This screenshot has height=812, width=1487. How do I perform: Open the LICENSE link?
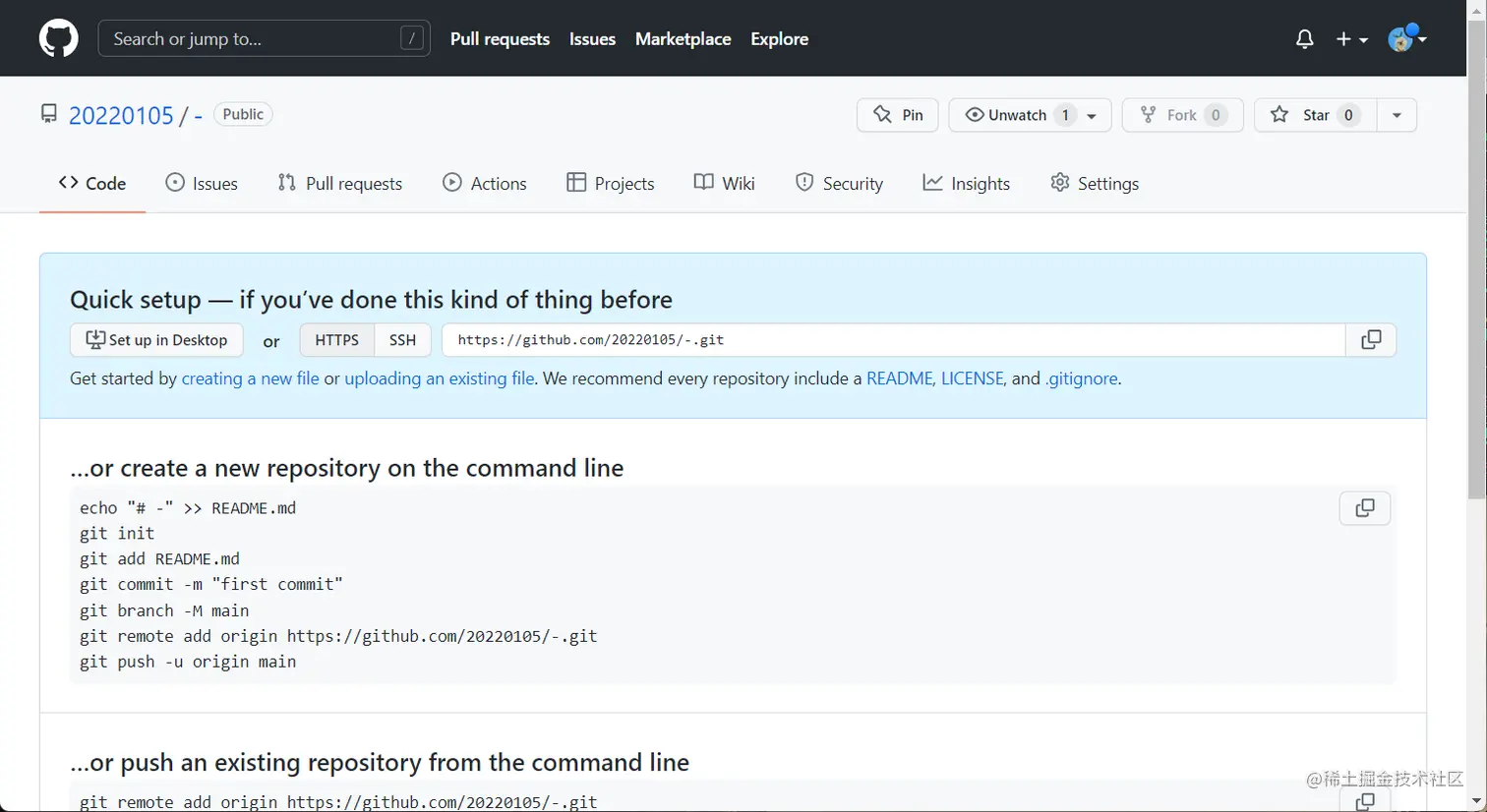click(x=973, y=378)
